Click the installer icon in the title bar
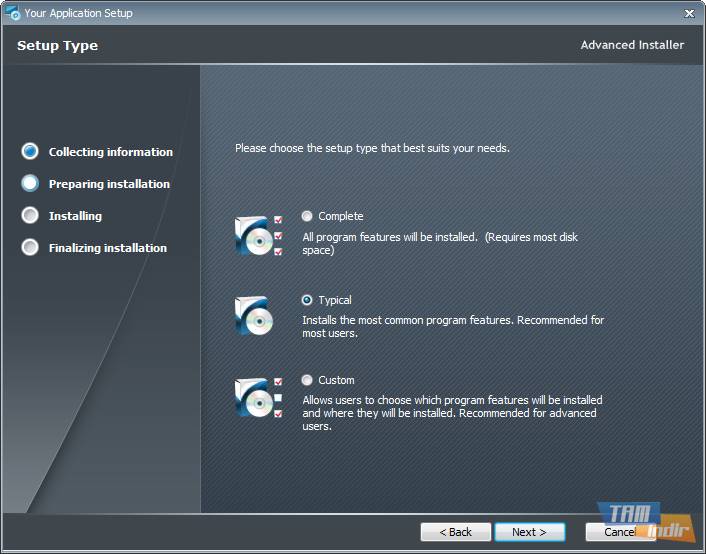Viewport: 706px width, 554px height. (x=13, y=13)
